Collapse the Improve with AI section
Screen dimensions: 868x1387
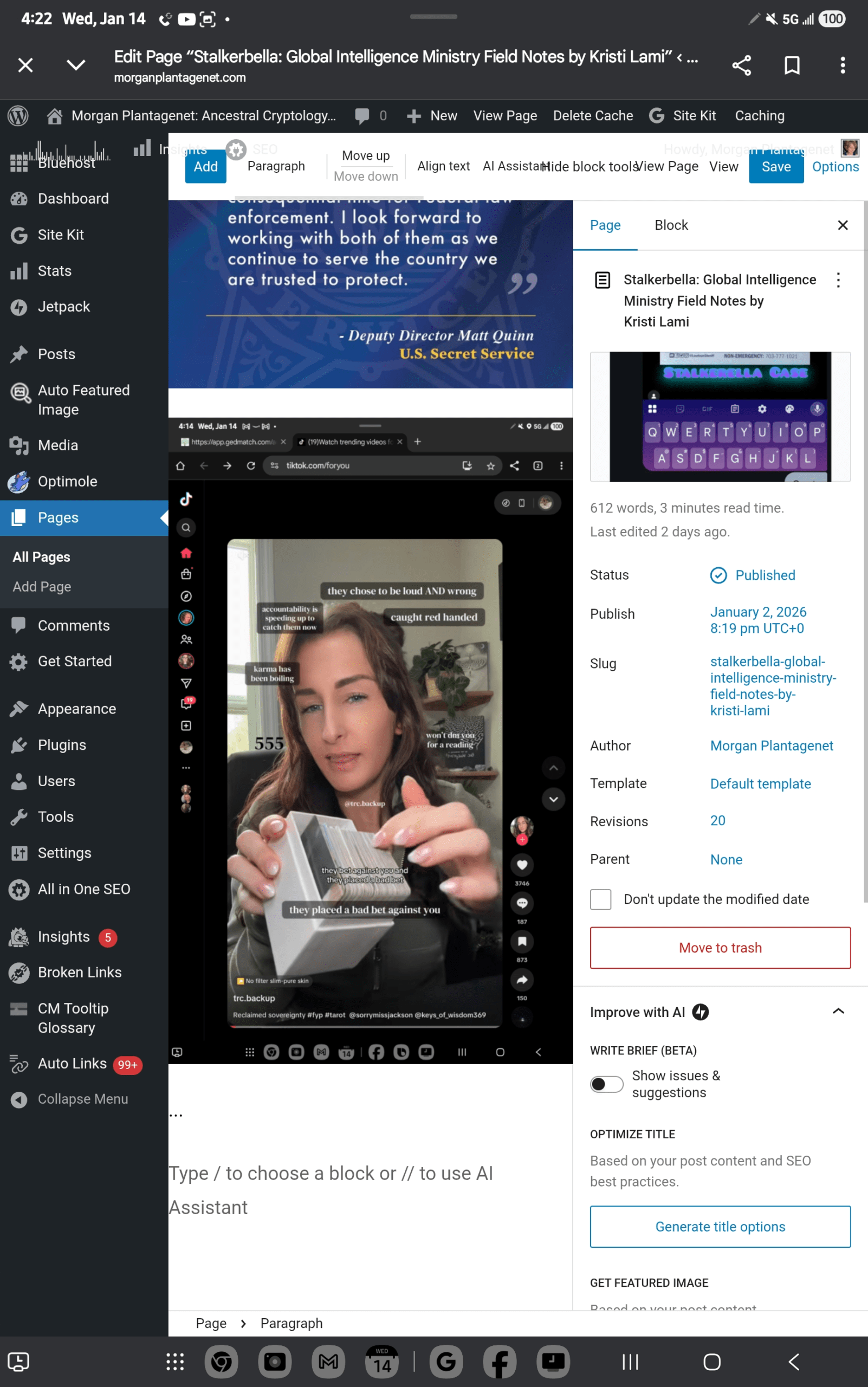click(x=838, y=1012)
